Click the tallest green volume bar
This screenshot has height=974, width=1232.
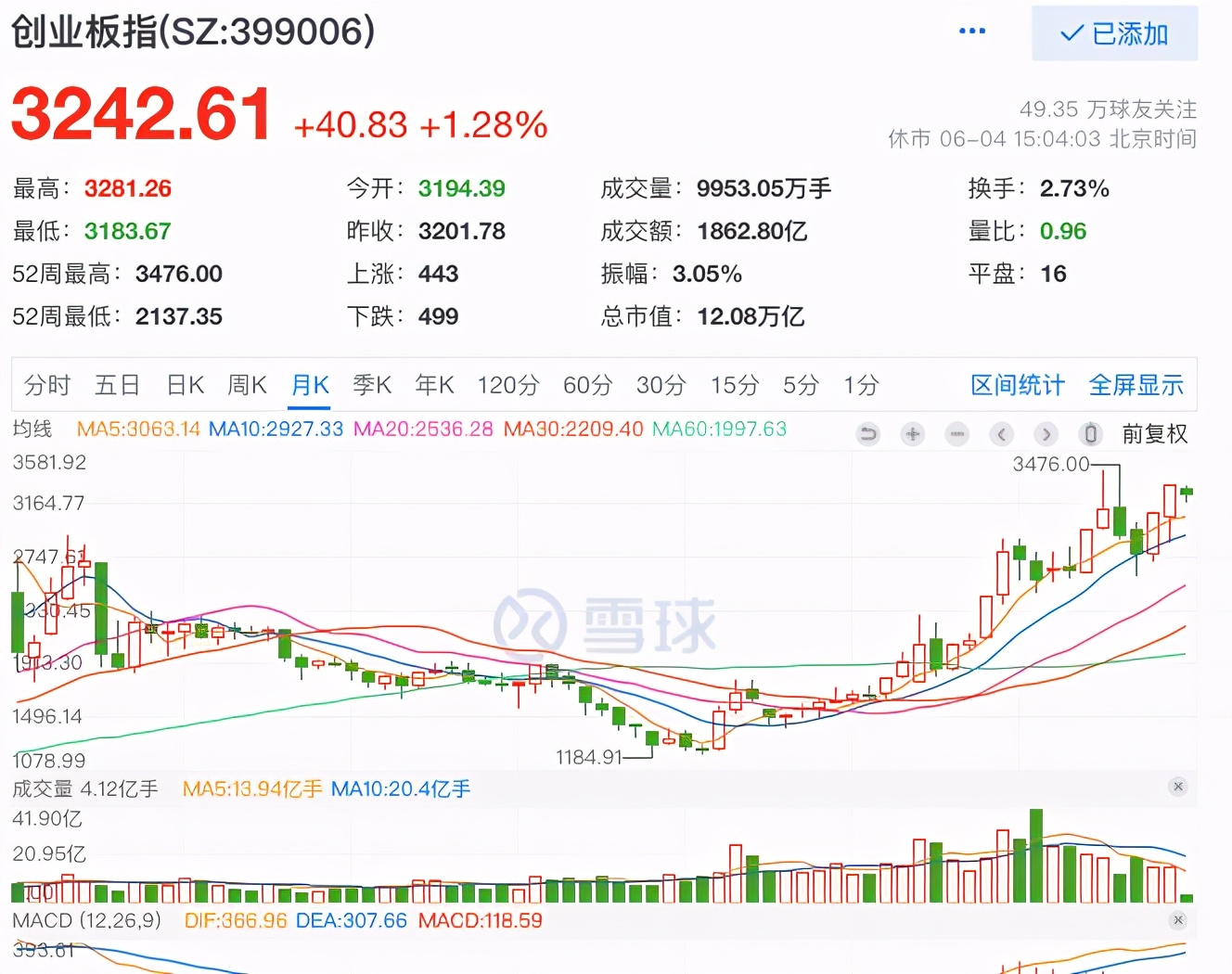pos(1035,855)
